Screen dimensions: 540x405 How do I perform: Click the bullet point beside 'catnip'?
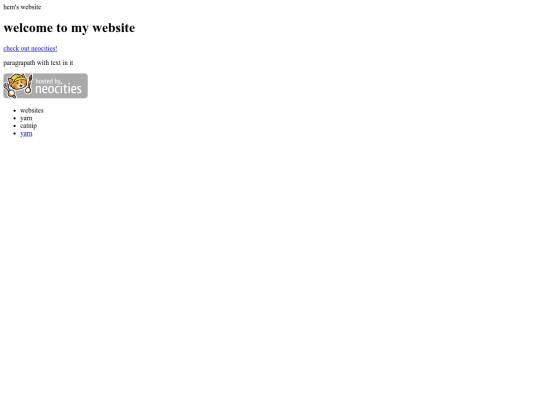14,126
